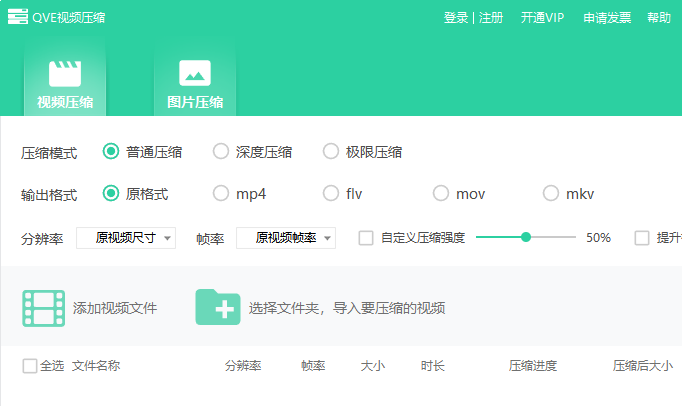Select mp4 output format
This screenshot has width=682, height=406.
pyautogui.click(x=221, y=193)
